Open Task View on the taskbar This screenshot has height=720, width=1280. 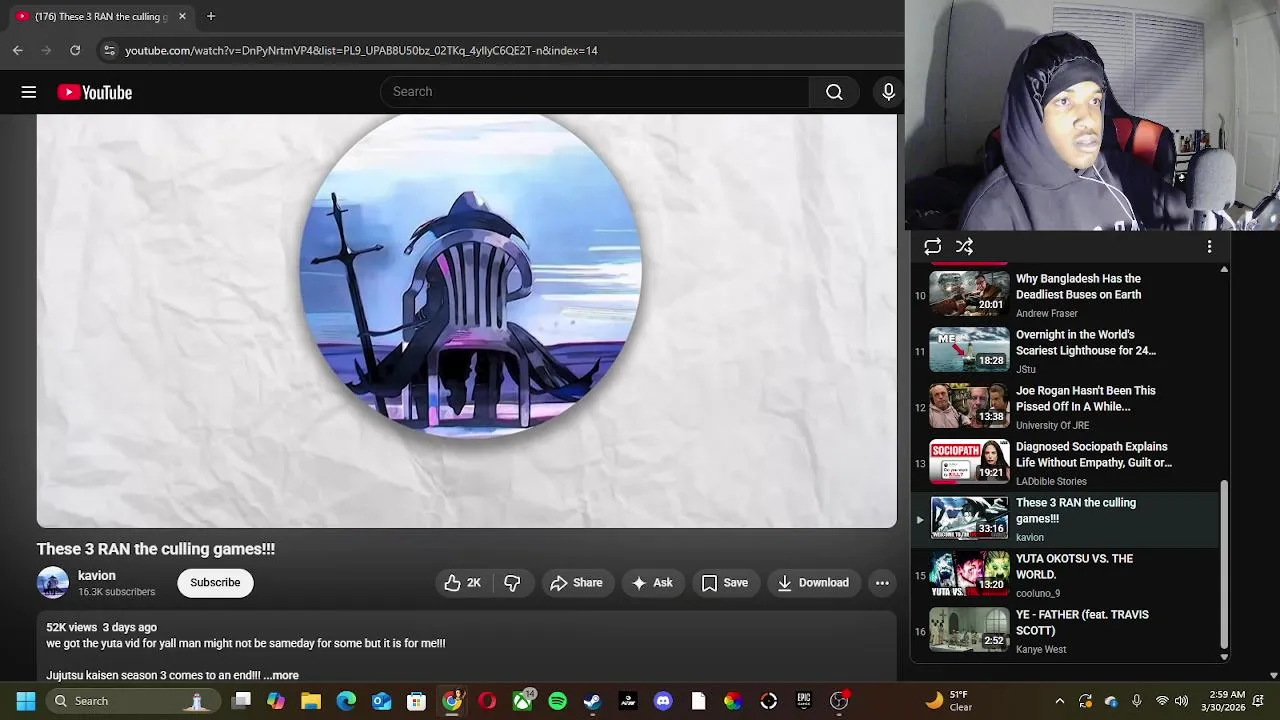tap(242, 701)
